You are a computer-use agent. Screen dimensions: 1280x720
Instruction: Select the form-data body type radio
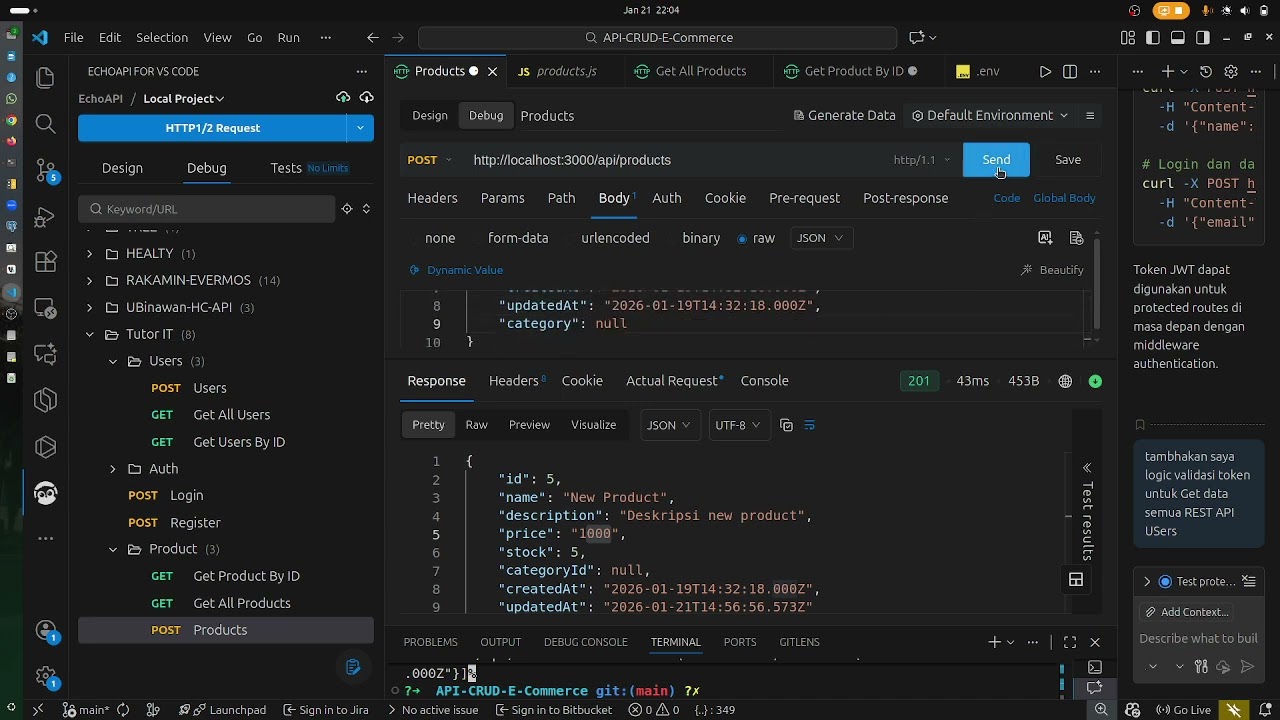510,238
